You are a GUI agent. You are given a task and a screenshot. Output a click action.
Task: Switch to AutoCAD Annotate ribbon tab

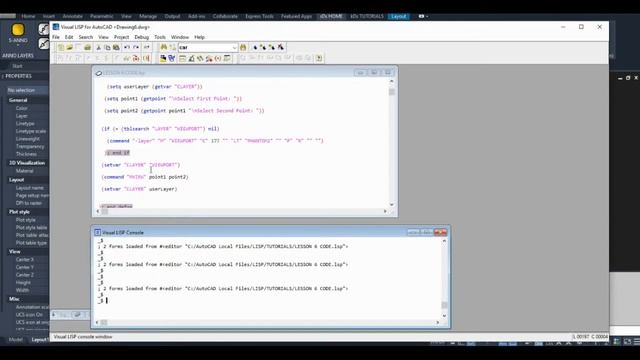point(73,16)
